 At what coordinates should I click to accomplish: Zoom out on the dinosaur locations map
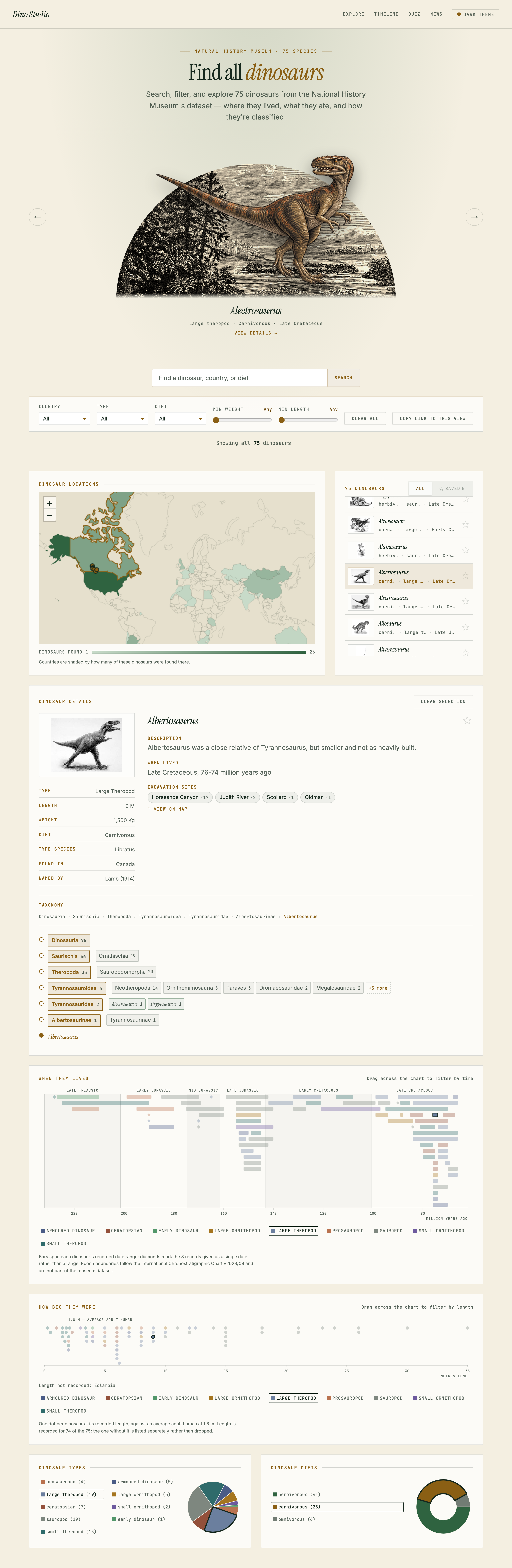pos(50,516)
